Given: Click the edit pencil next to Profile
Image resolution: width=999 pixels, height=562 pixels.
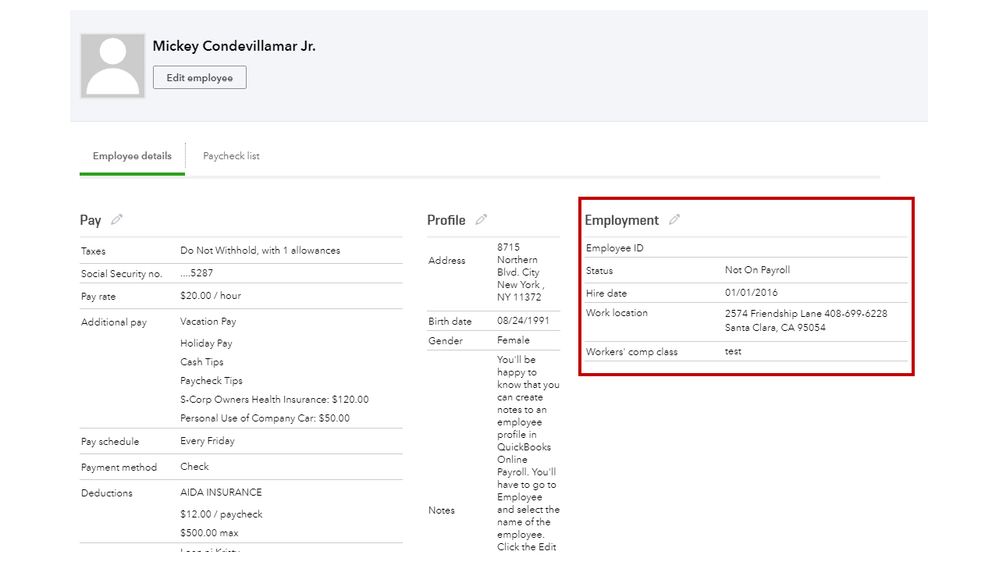Looking at the screenshot, I should [x=482, y=220].
